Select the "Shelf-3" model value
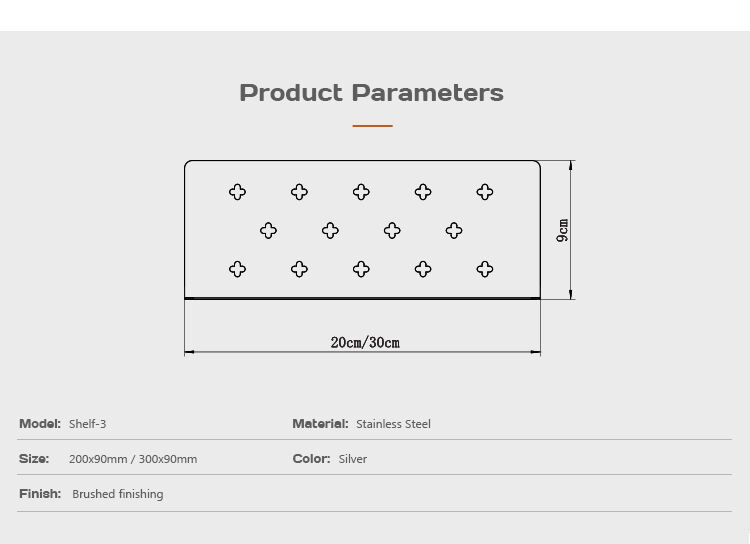The width and height of the screenshot is (750, 544). tap(87, 424)
